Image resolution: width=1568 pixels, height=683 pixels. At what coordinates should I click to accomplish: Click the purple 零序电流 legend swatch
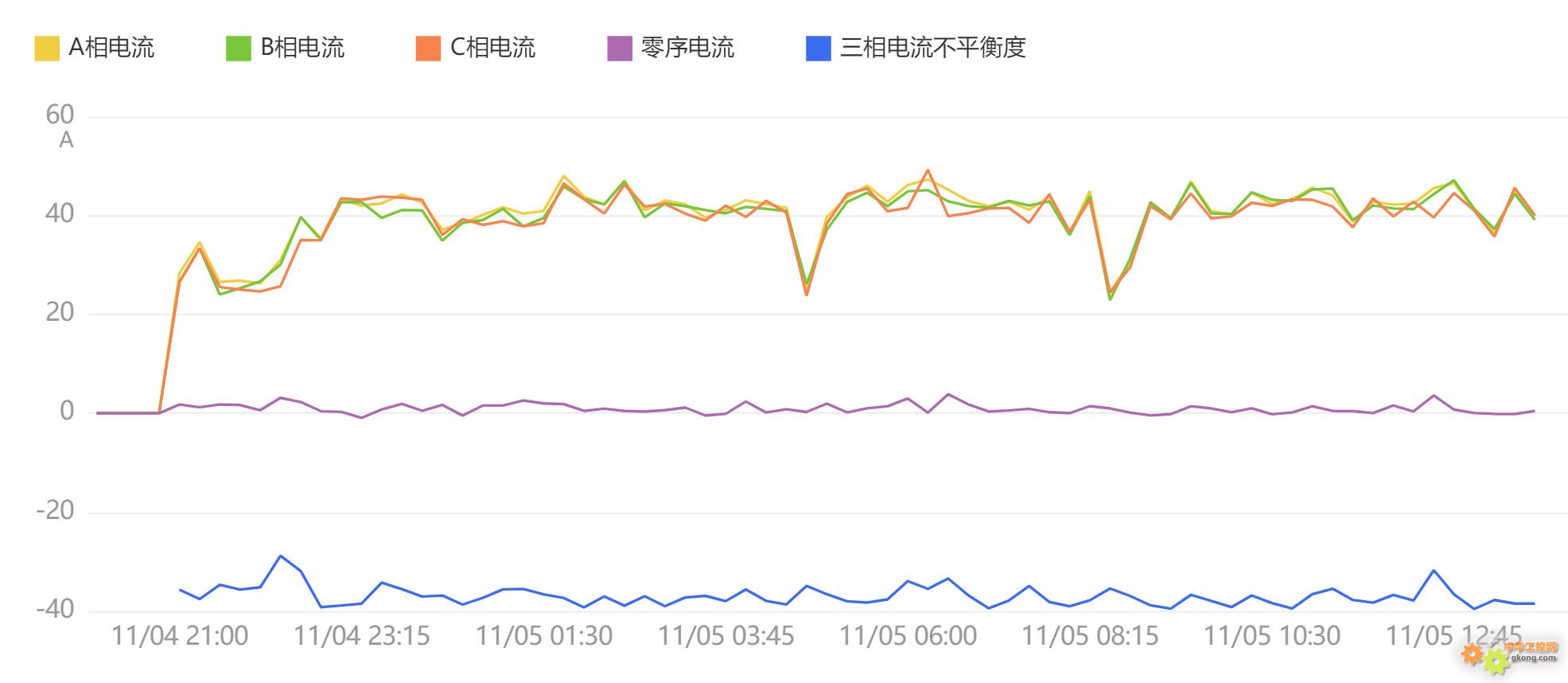619,49
